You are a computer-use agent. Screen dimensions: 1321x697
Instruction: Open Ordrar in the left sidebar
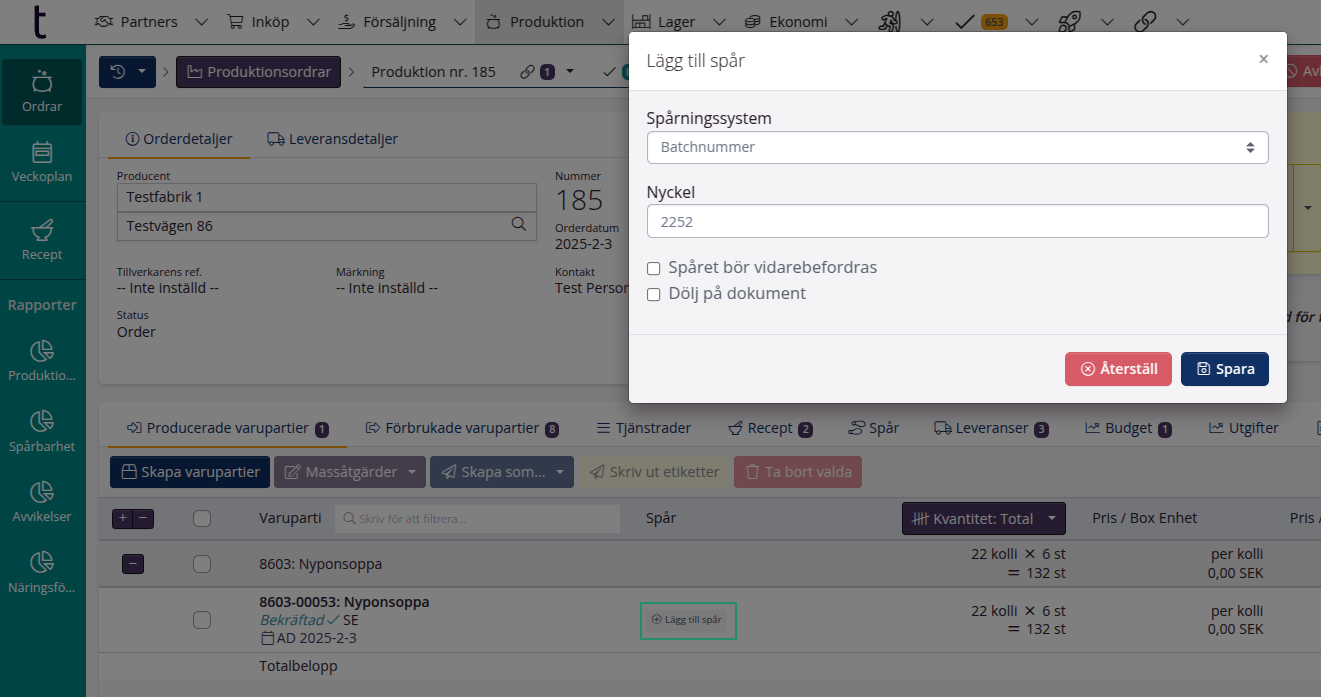pos(42,91)
